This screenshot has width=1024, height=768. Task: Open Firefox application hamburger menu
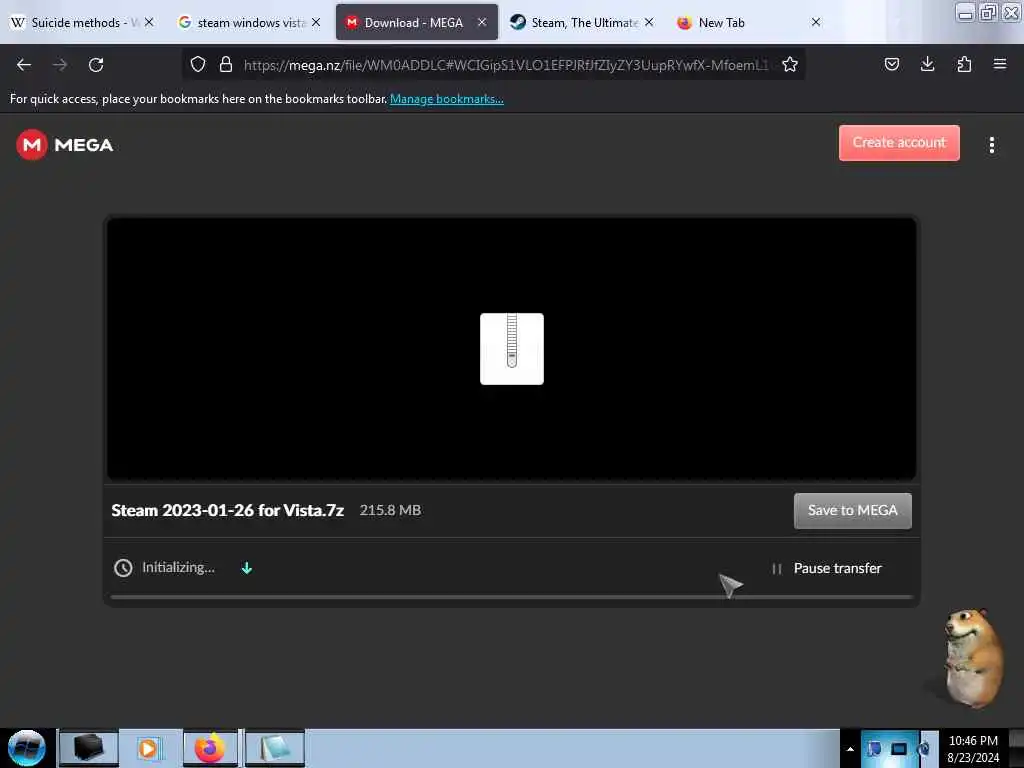click(1000, 64)
